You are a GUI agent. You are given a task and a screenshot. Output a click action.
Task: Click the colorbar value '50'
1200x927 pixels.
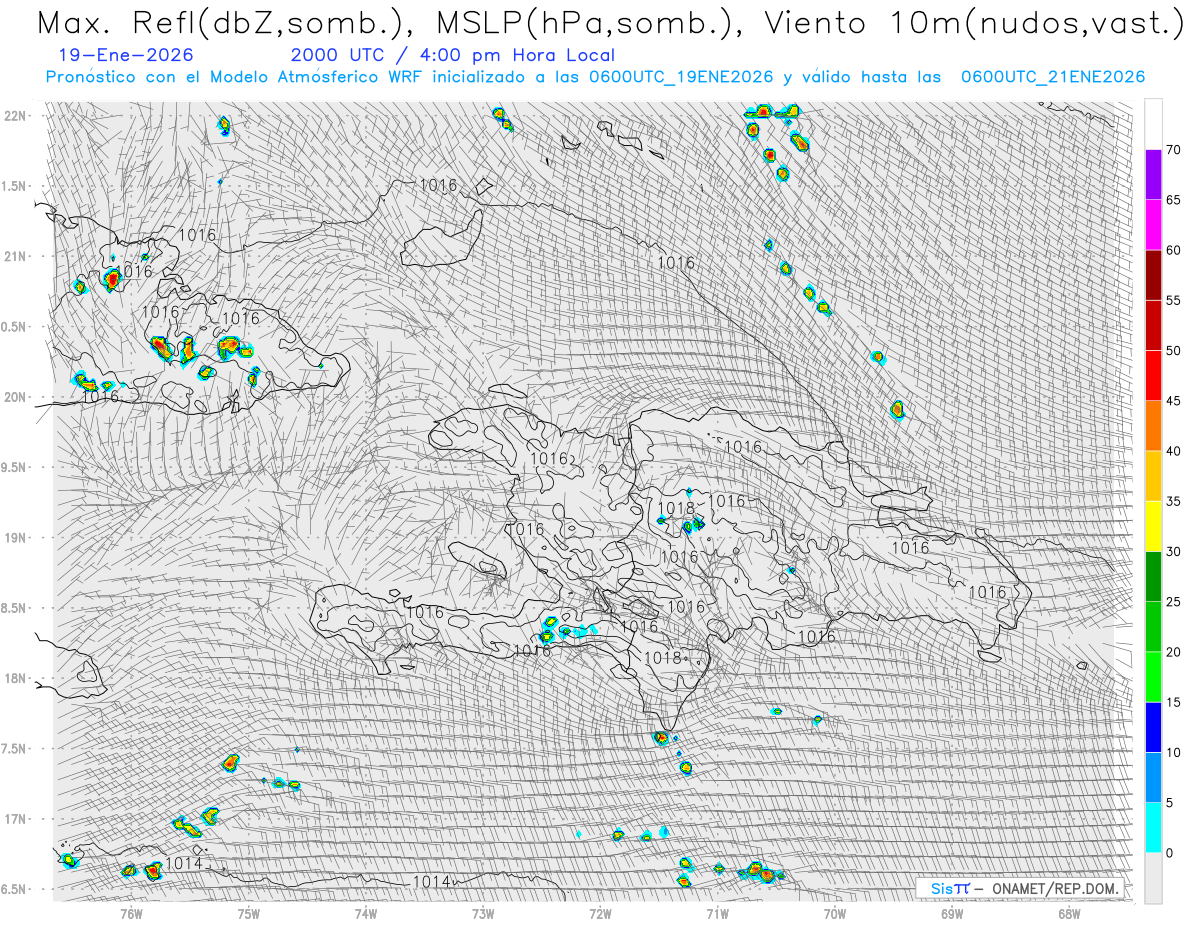(1175, 351)
